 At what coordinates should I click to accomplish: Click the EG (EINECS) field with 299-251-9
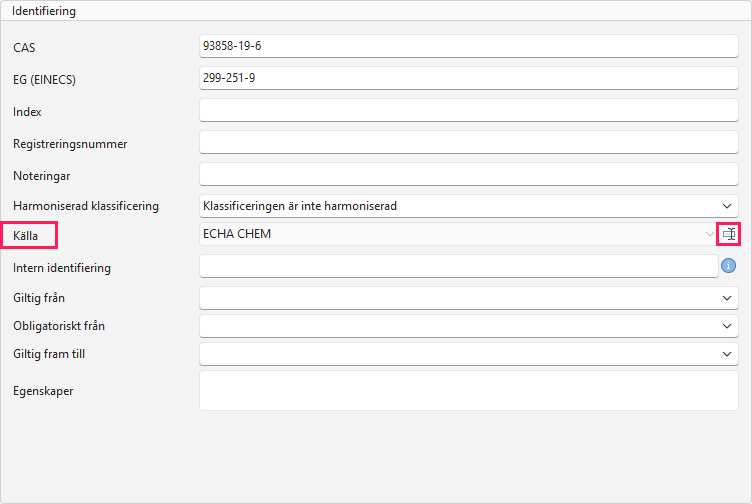469,78
